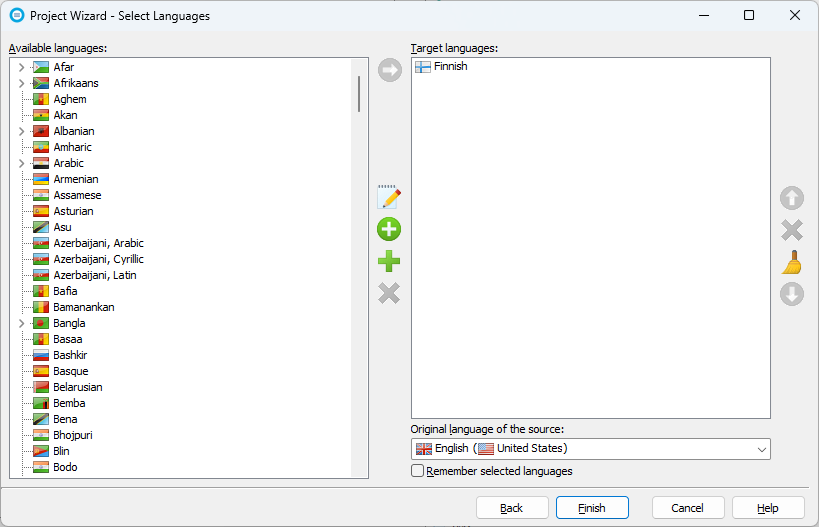Click the Armenian flag icon
The width and height of the screenshot is (819, 527).
click(x=41, y=179)
